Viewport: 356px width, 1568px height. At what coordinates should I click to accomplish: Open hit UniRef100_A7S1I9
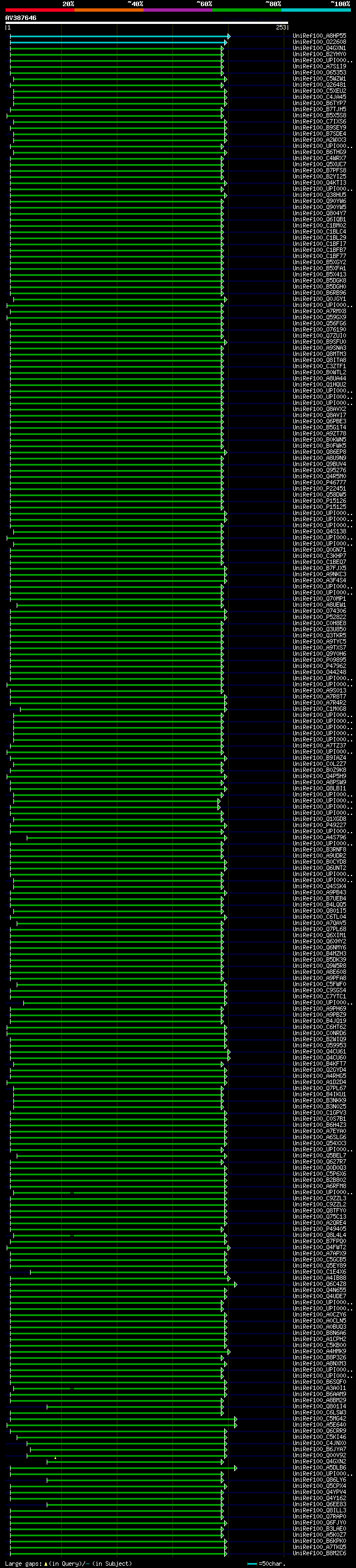(x=319, y=66)
